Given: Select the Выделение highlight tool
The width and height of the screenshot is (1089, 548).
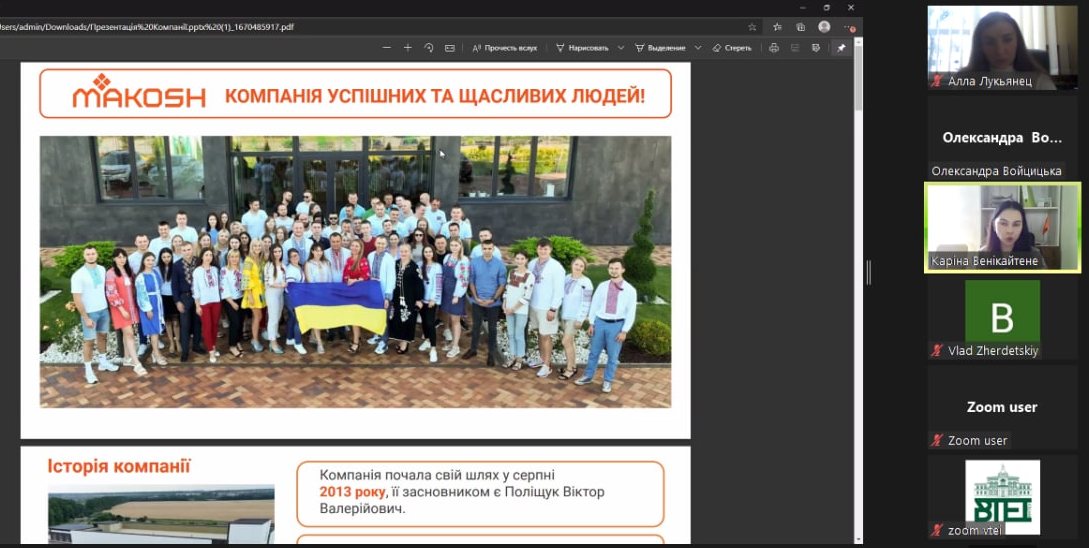Looking at the screenshot, I should coord(660,48).
